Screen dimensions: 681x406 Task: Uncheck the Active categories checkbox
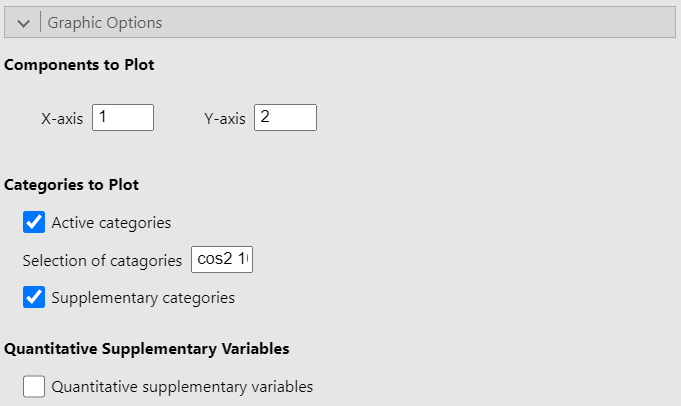pos(34,222)
